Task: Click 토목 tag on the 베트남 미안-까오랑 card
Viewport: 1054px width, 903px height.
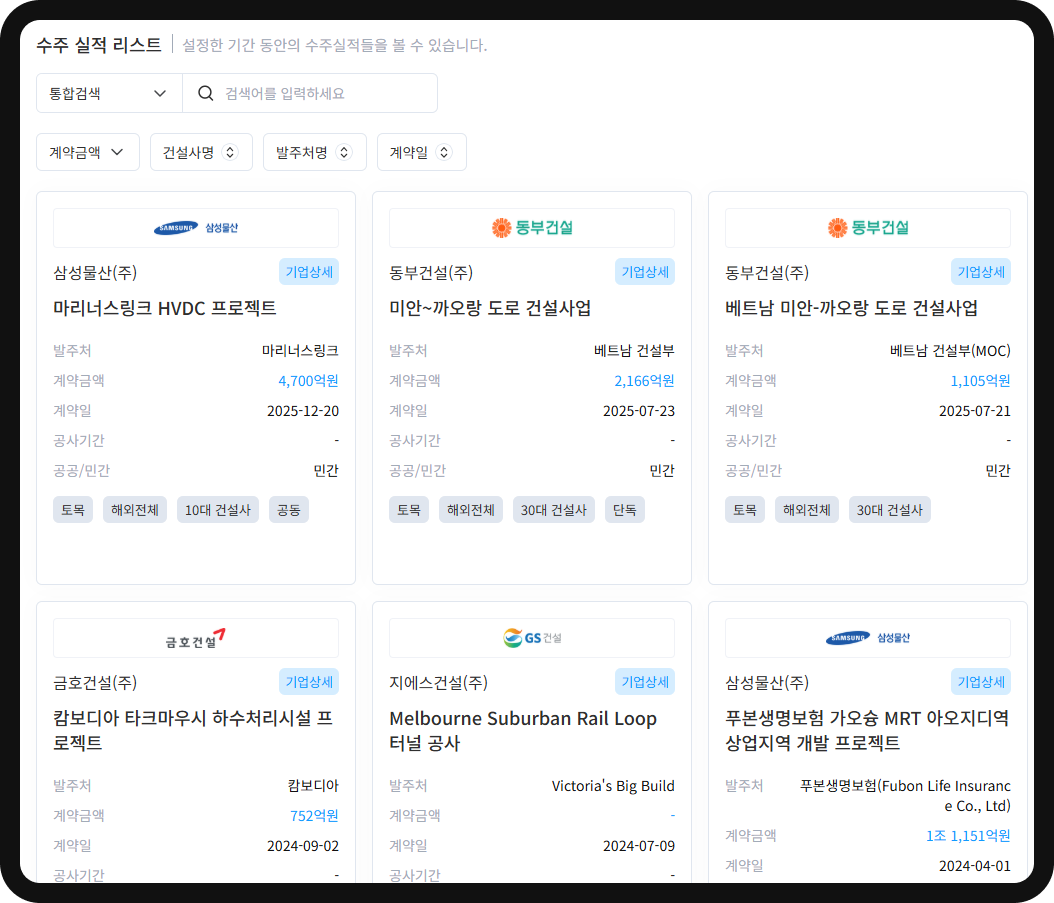Action: pos(745,510)
